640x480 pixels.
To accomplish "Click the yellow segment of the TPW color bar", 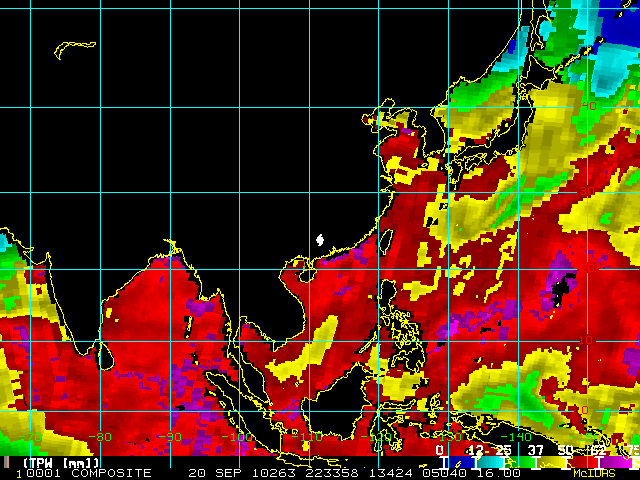I will pos(550,462).
